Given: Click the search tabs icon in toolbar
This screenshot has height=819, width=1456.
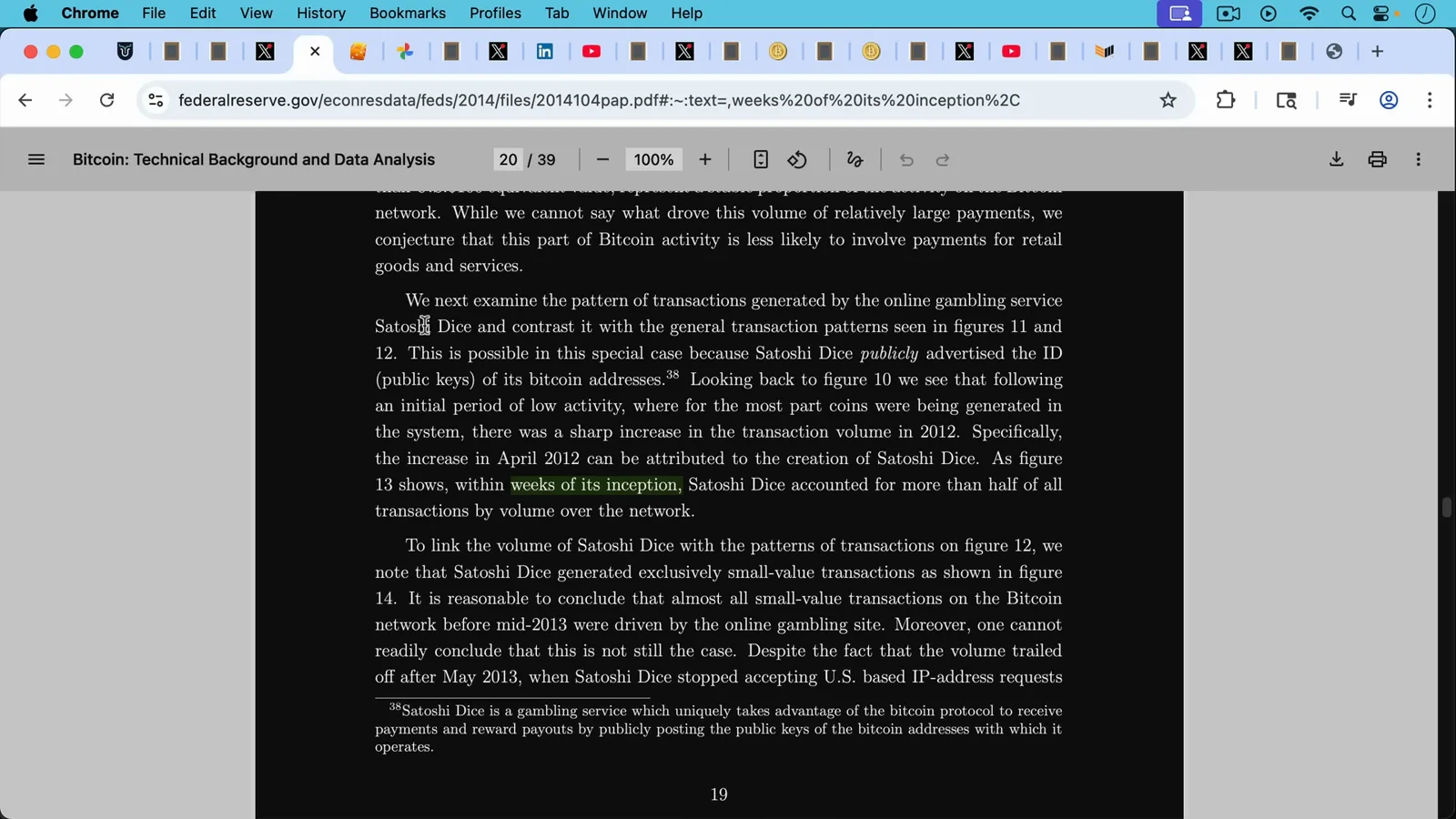Looking at the screenshot, I should (x=1286, y=100).
